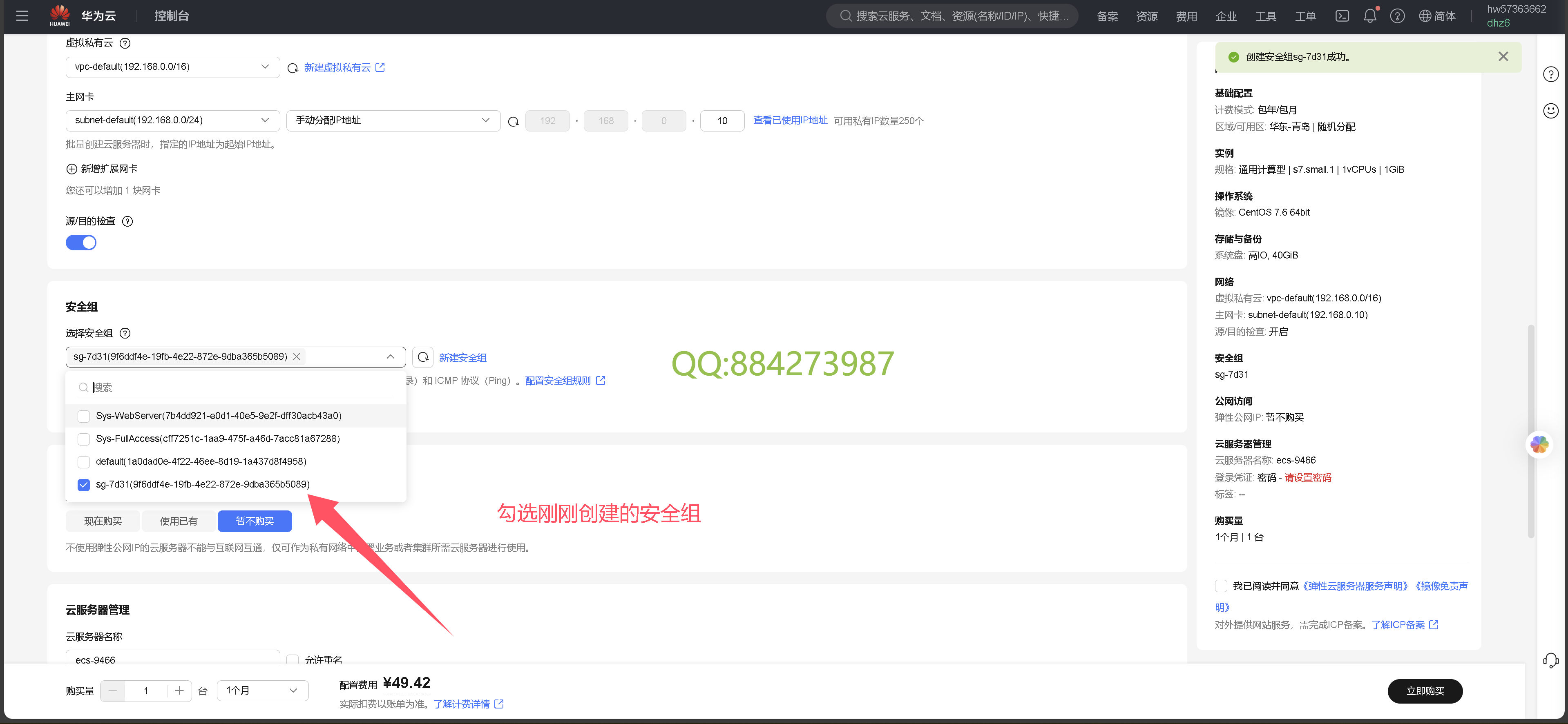The image size is (1568, 724).
Task: Open the 配置安全组规则 link
Action: 565,381
